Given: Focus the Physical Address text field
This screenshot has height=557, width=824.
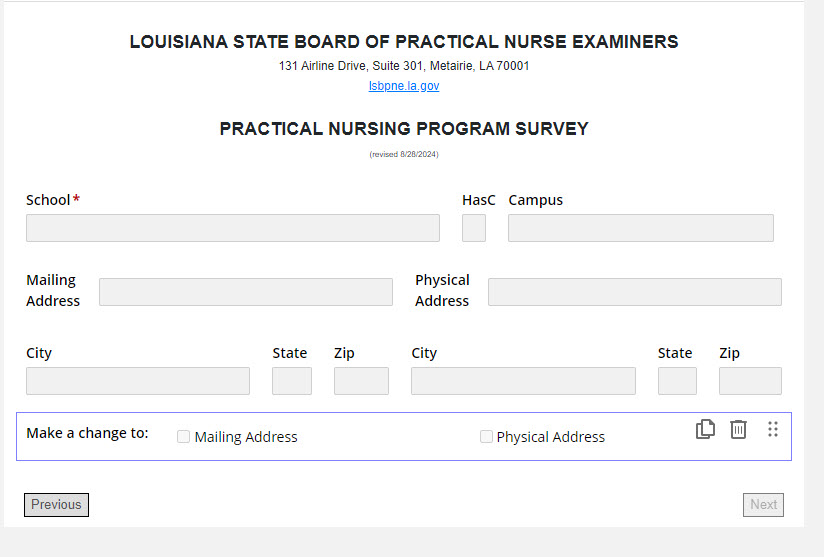Looking at the screenshot, I should pyautogui.click(x=634, y=292).
